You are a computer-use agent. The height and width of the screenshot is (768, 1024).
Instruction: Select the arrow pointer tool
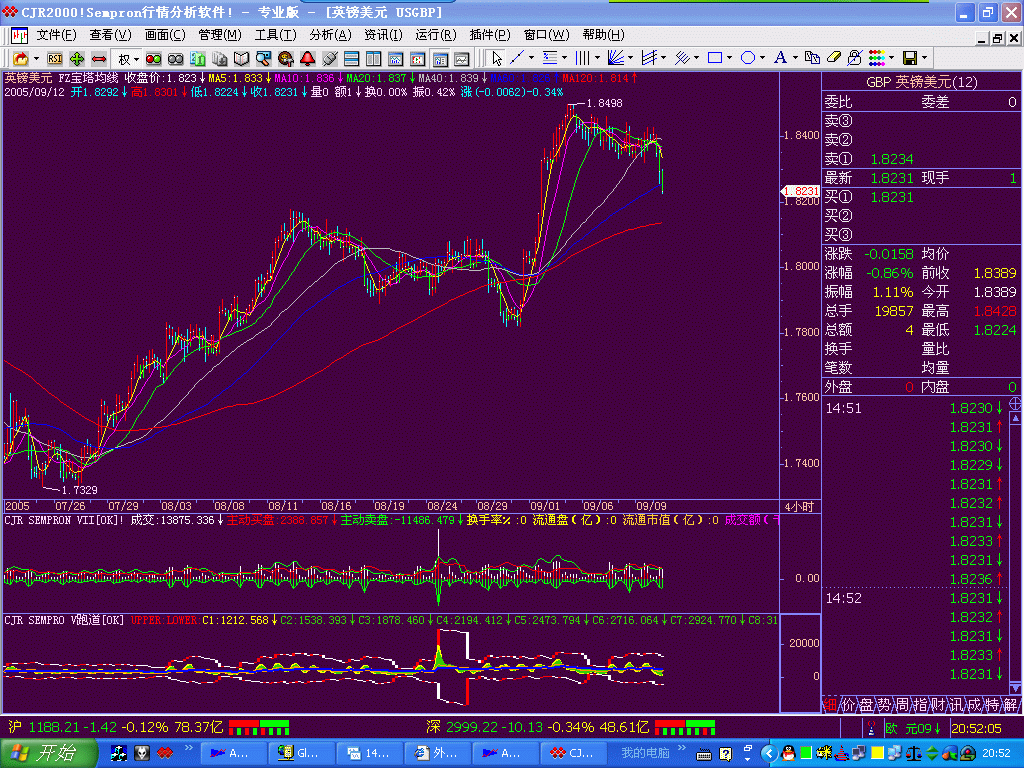coord(497,58)
